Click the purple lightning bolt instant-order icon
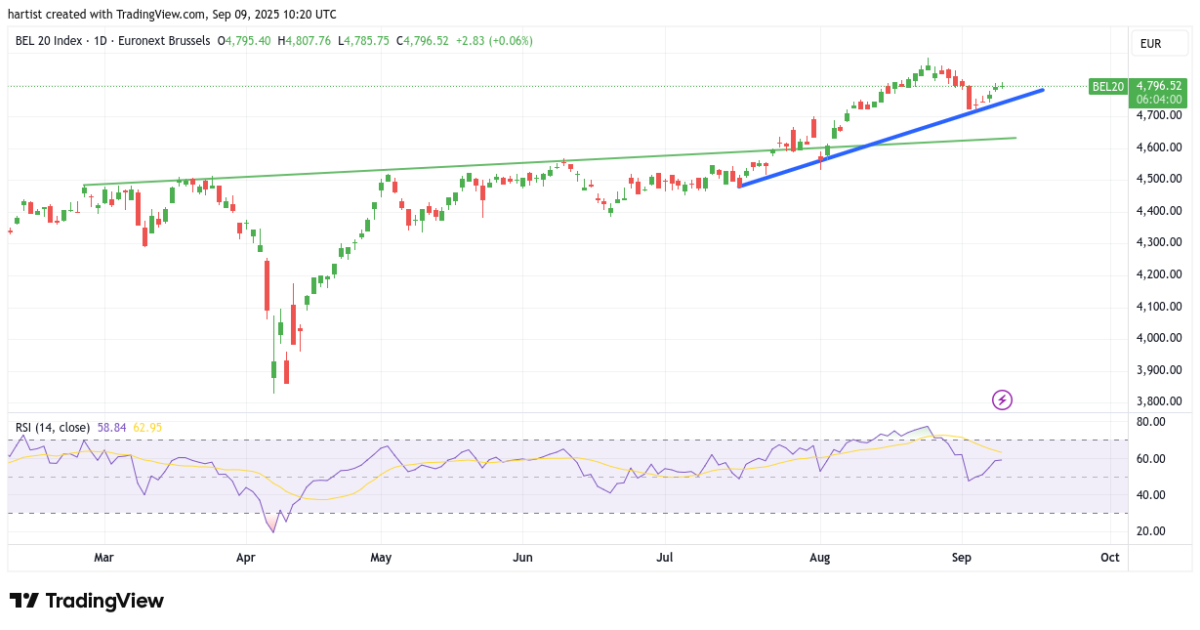The image size is (1200, 630). [1000, 400]
